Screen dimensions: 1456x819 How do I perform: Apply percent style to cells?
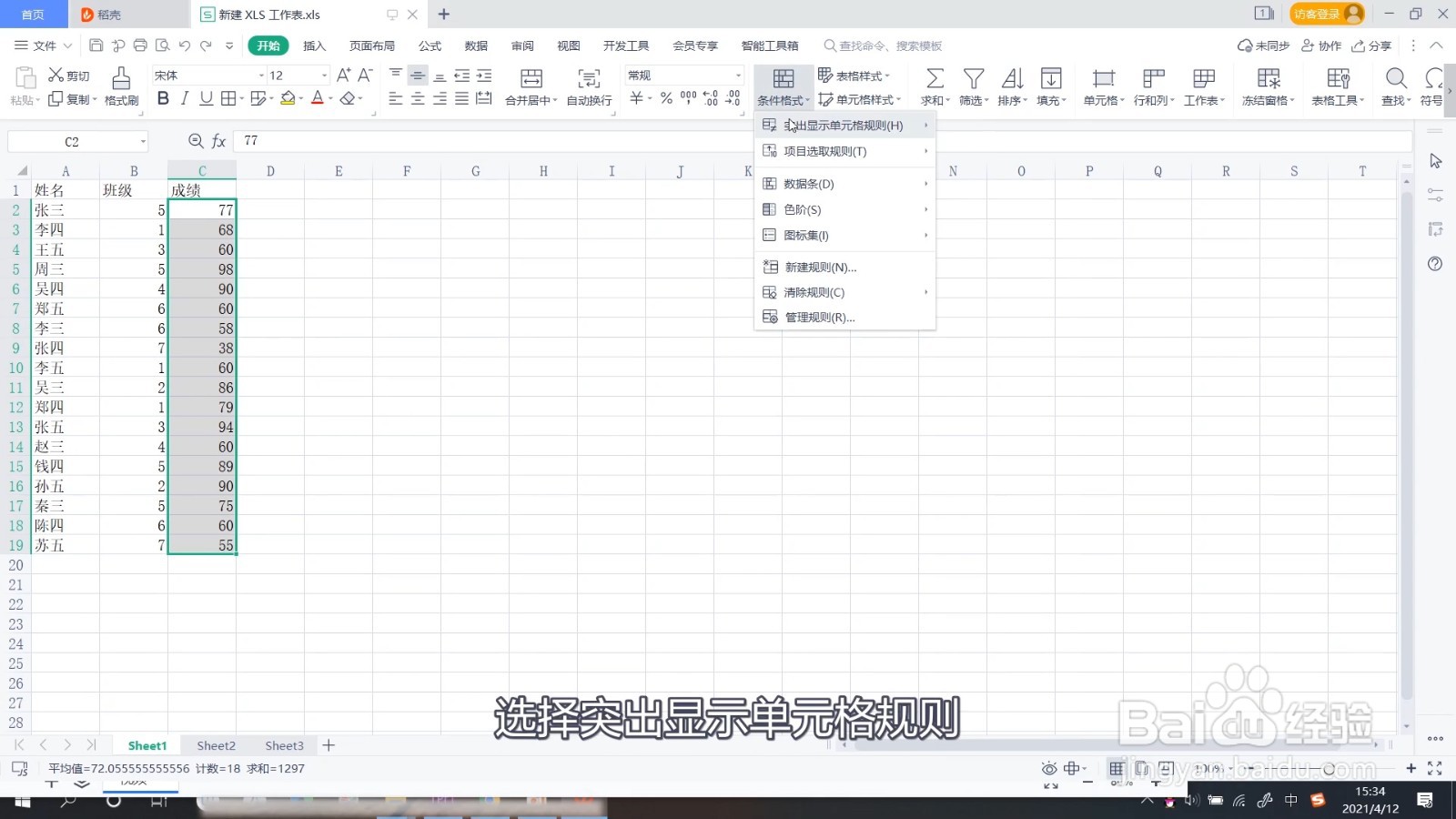666,98
